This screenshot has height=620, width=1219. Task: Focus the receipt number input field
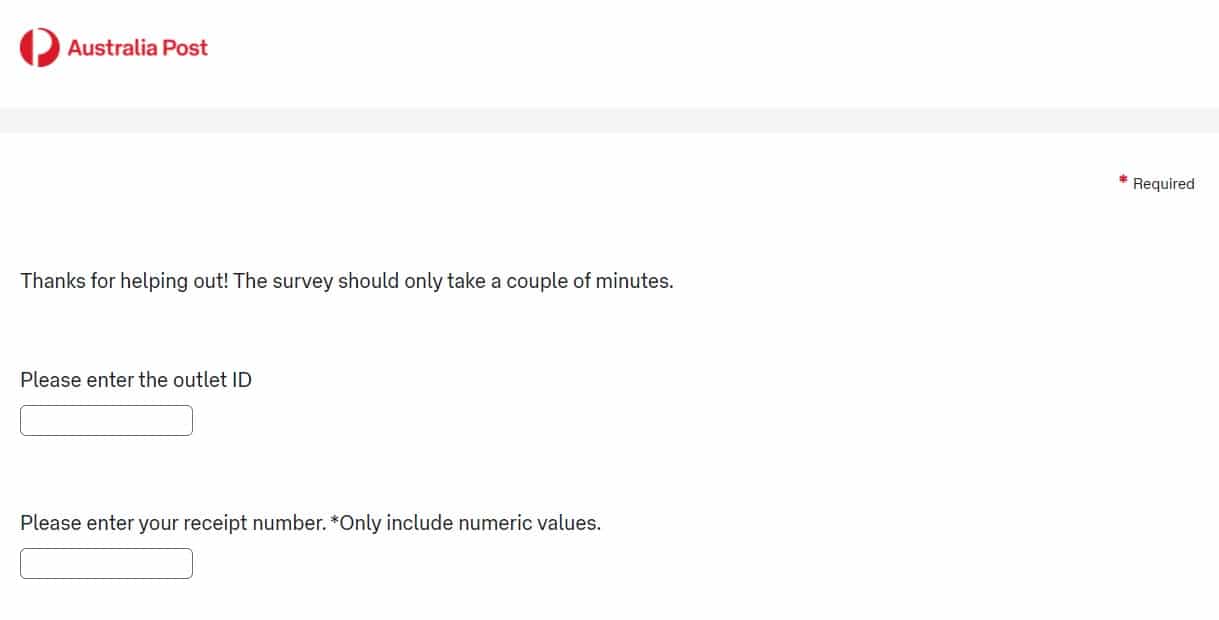[x=106, y=563]
